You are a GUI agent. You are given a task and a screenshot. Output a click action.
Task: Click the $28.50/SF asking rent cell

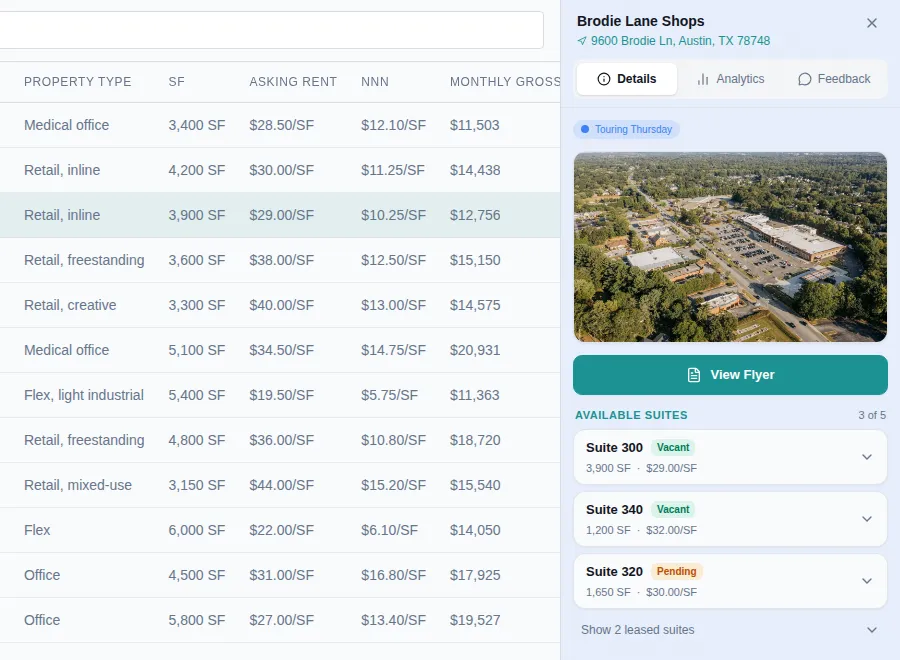coord(281,125)
